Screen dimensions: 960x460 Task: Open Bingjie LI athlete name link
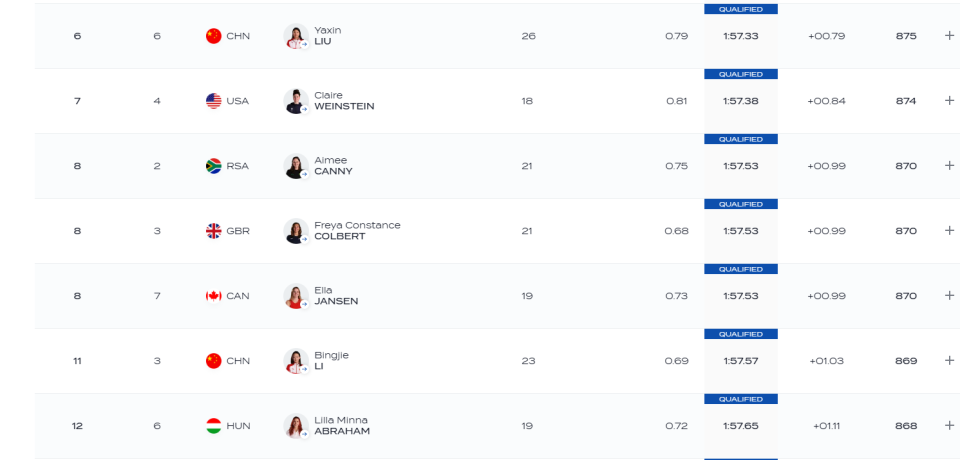click(x=331, y=361)
